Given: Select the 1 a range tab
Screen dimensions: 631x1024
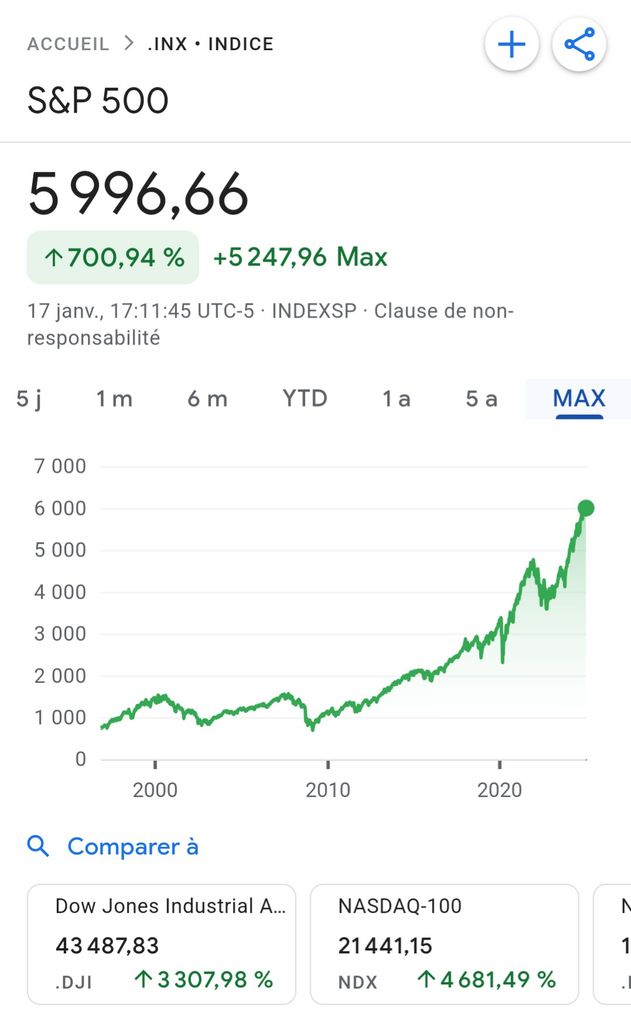Looking at the screenshot, I should click(396, 399).
